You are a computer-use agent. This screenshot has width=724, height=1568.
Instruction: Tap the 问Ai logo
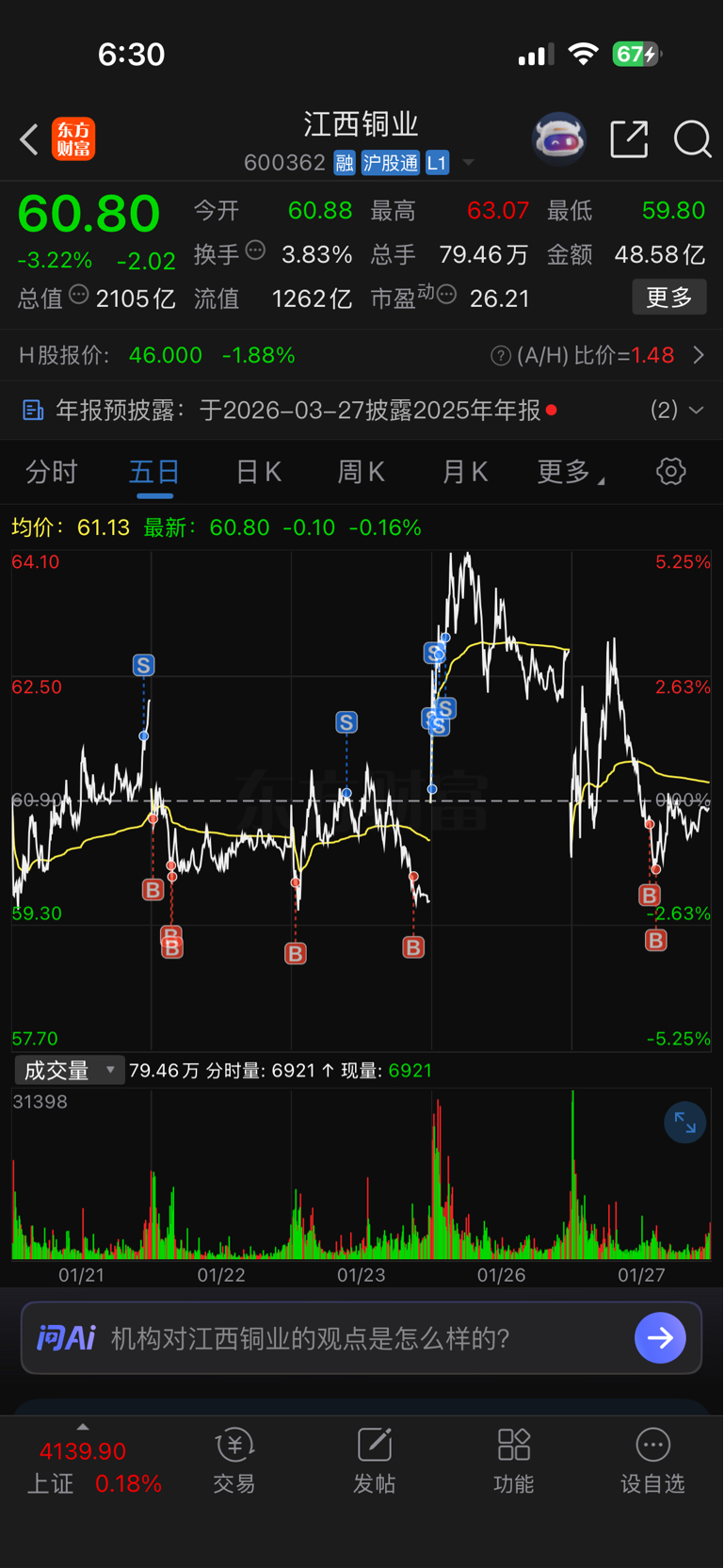66,1338
